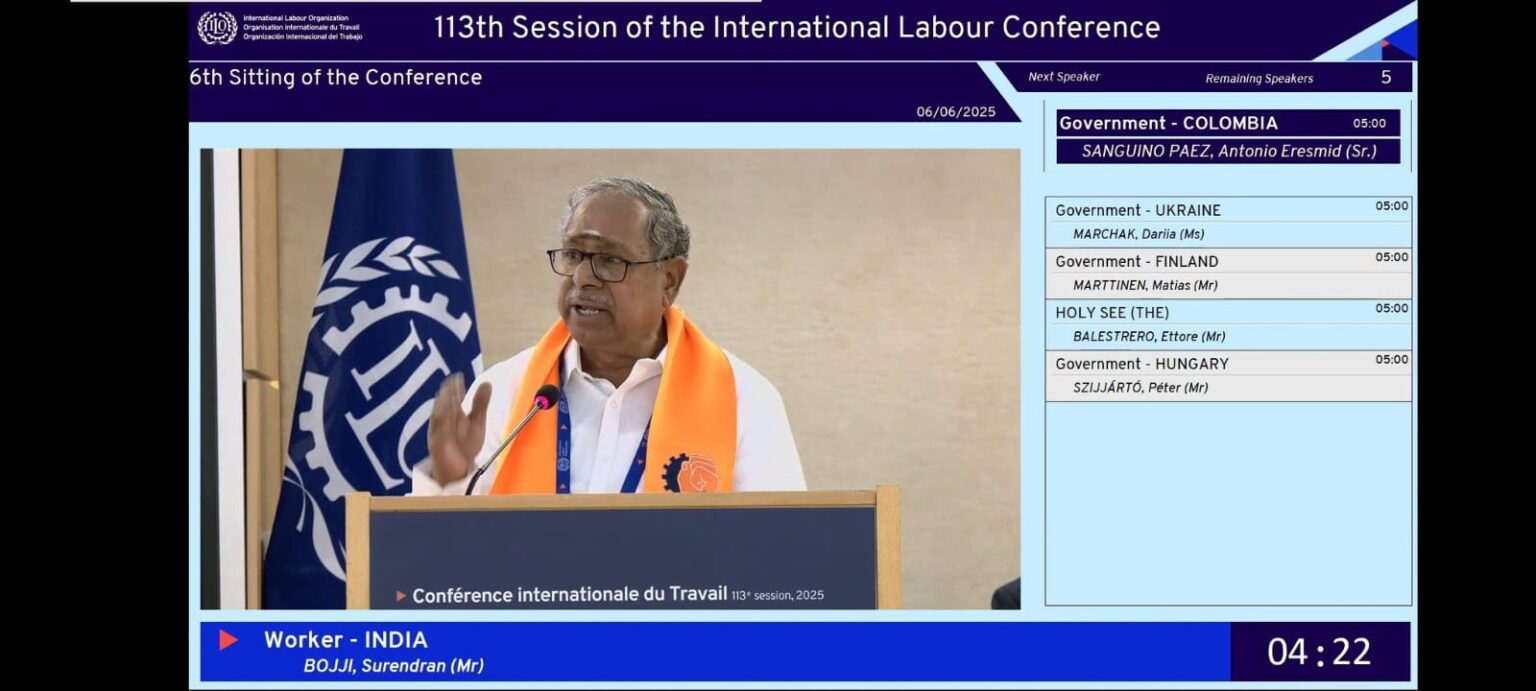
Task: Click the red play arrow beside Worker - INDIA
Action: point(228,640)
